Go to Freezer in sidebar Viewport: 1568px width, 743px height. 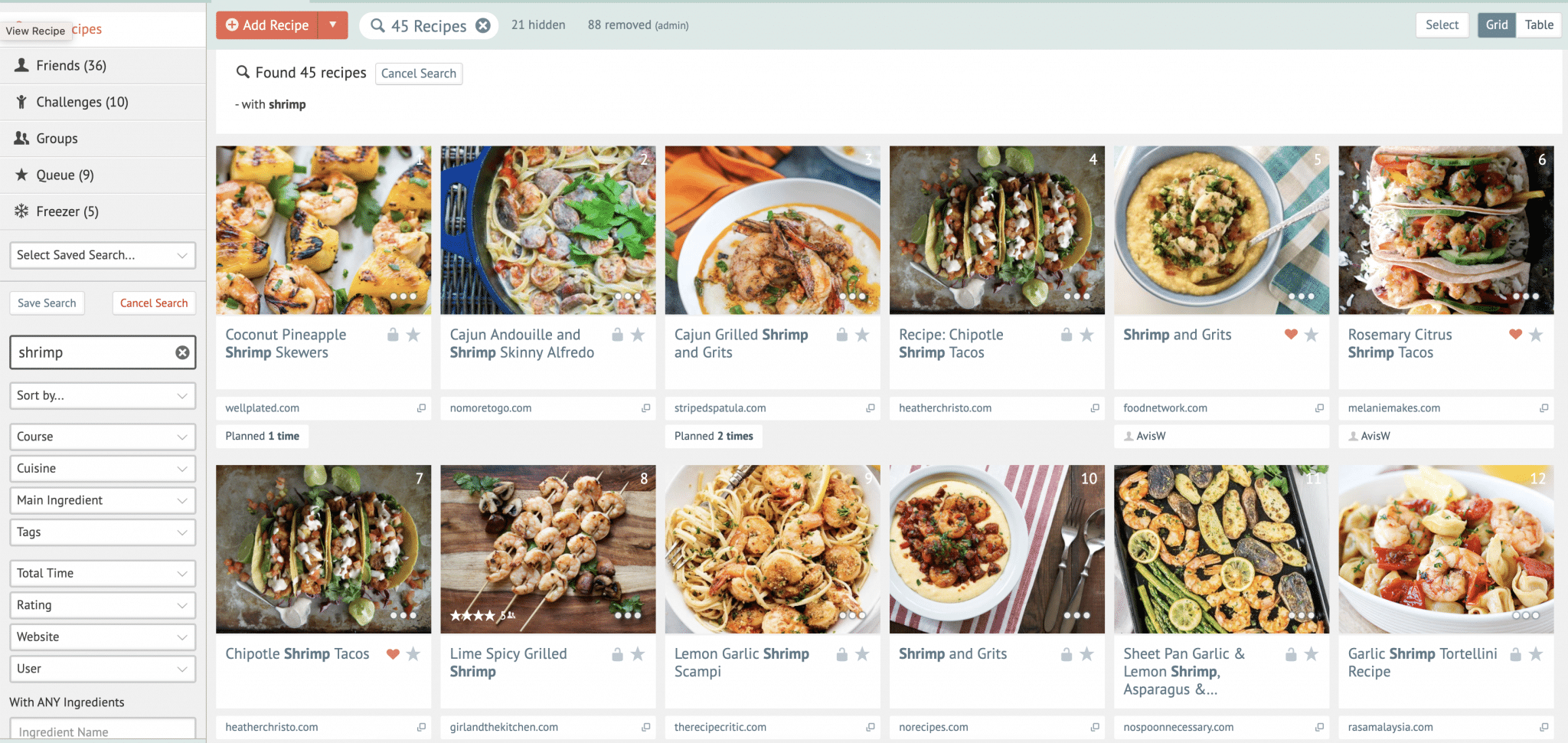[67, 212]
